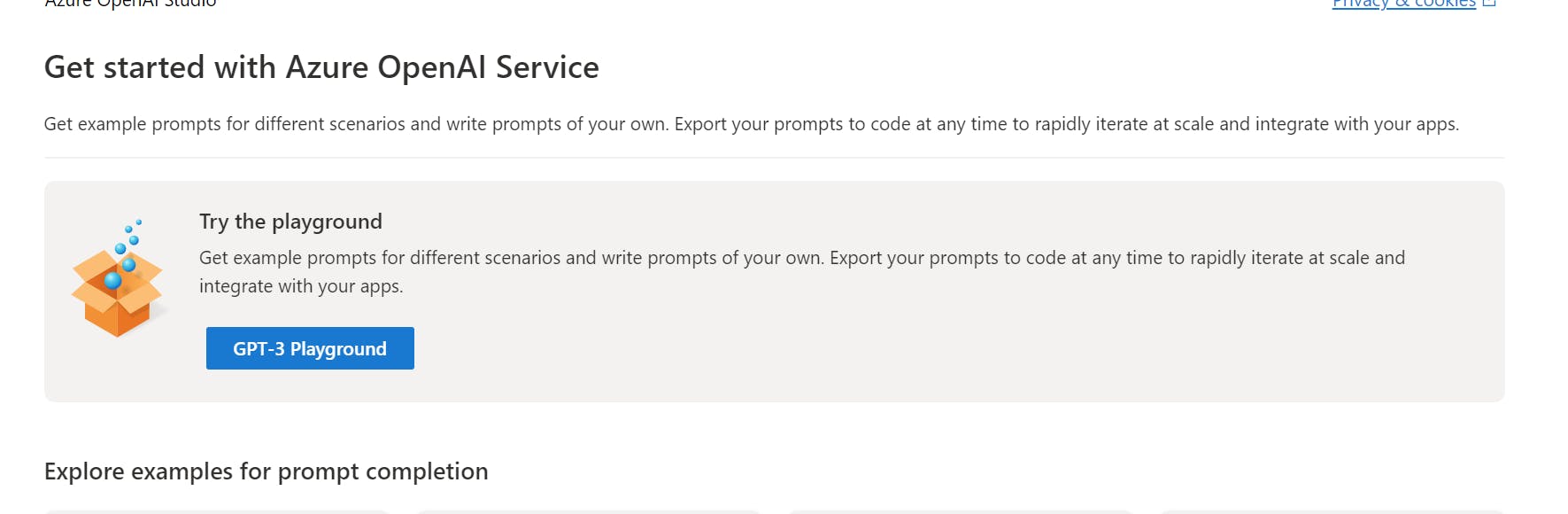
Task: Open the Privacy & cookies link
Action: coord(1403,4)
